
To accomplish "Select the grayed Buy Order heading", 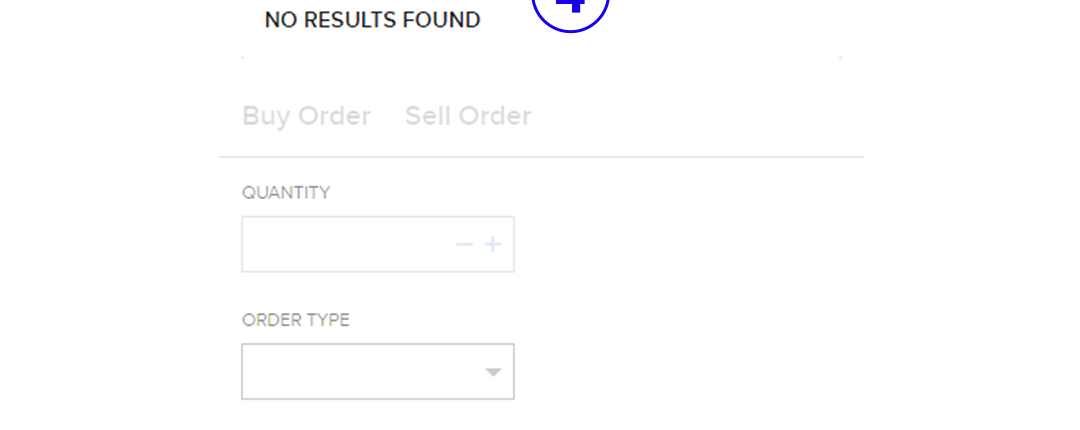I will tap(306, 116).
